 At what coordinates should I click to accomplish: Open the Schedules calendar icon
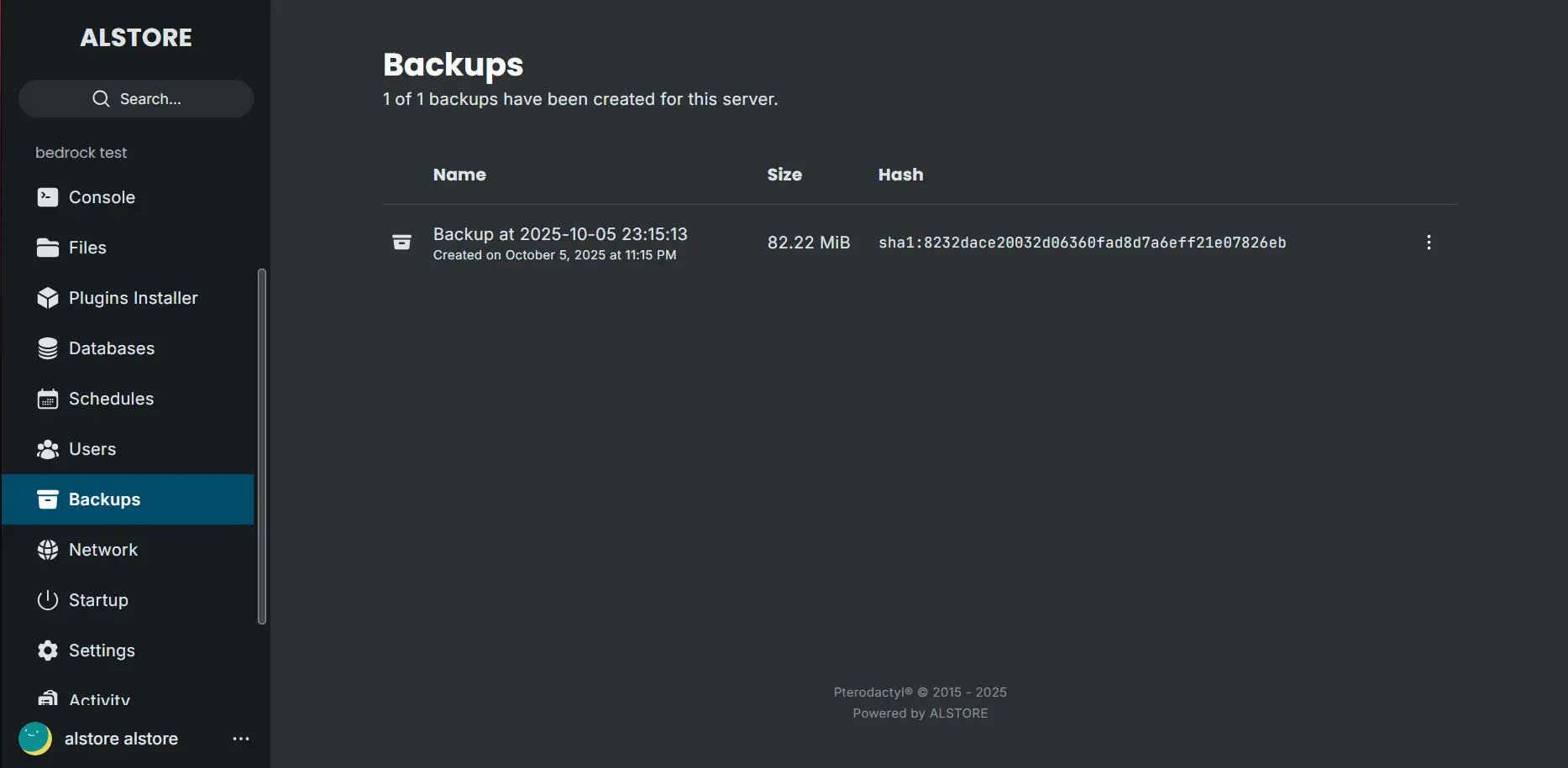pos(48,398)
